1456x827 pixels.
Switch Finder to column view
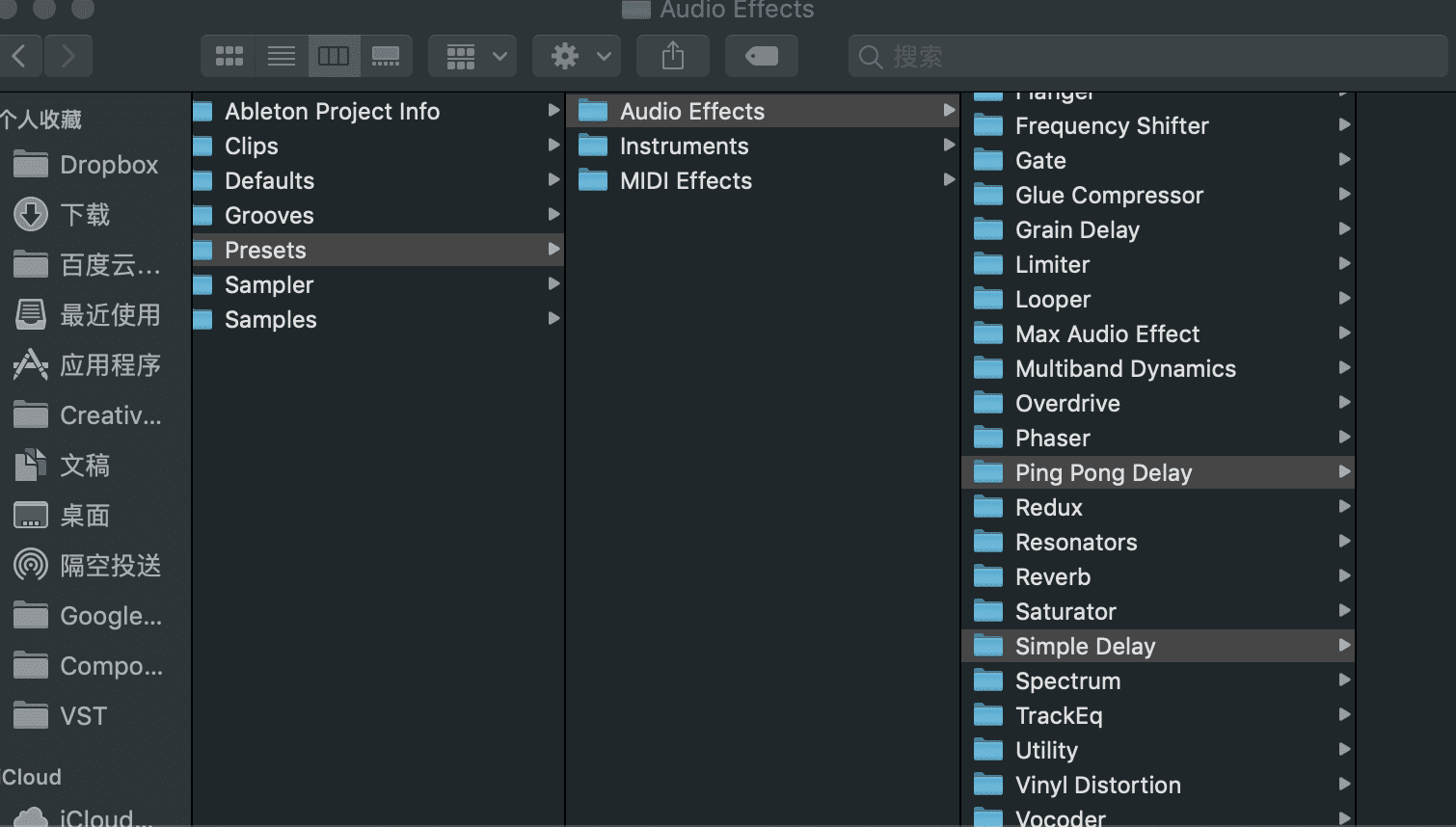coord(334,56)
